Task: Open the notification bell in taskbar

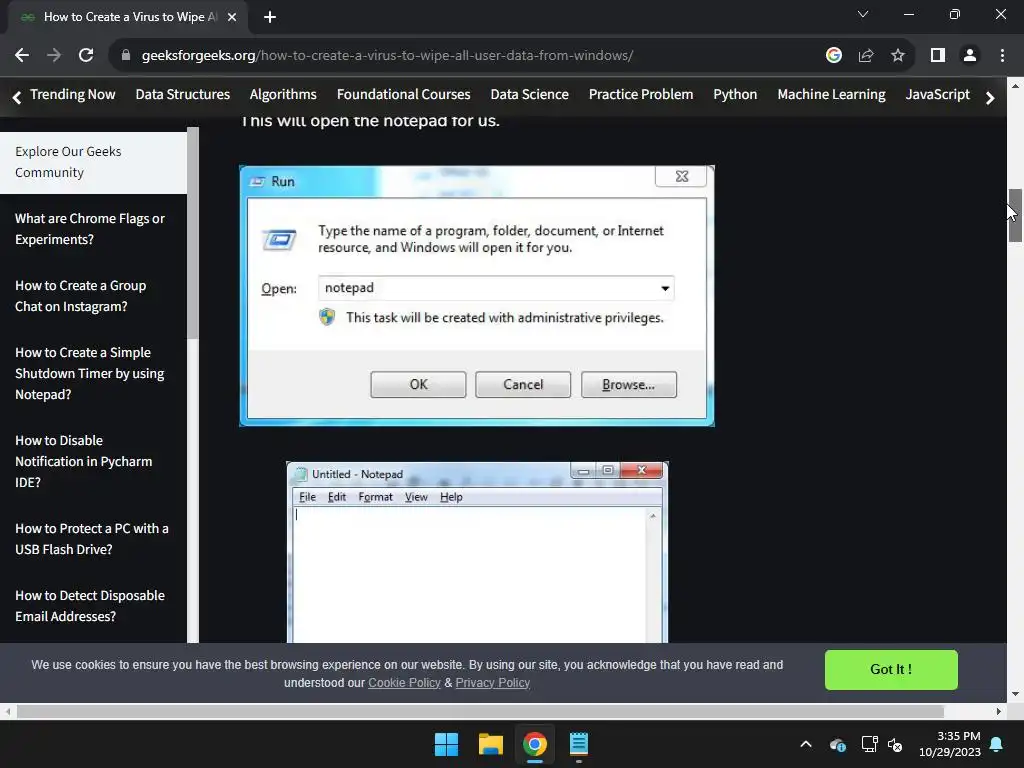Action: 997,744
